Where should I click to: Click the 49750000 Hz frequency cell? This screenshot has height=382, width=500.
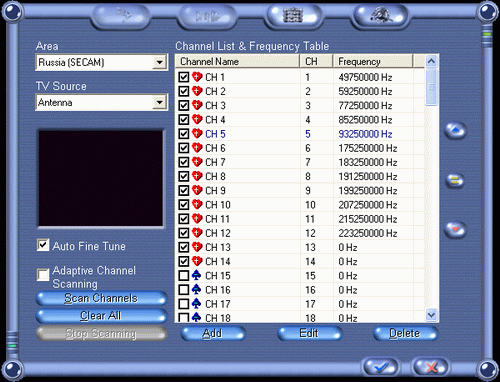click(x=365, y=77)
